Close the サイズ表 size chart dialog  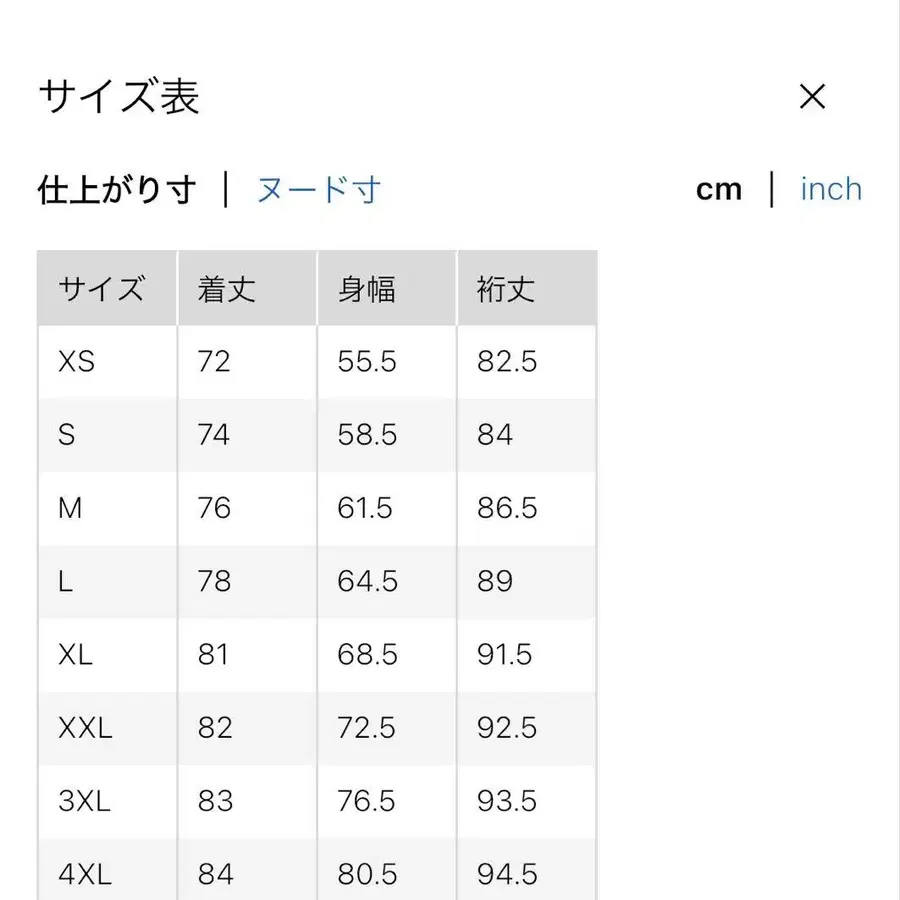[813, 97]
